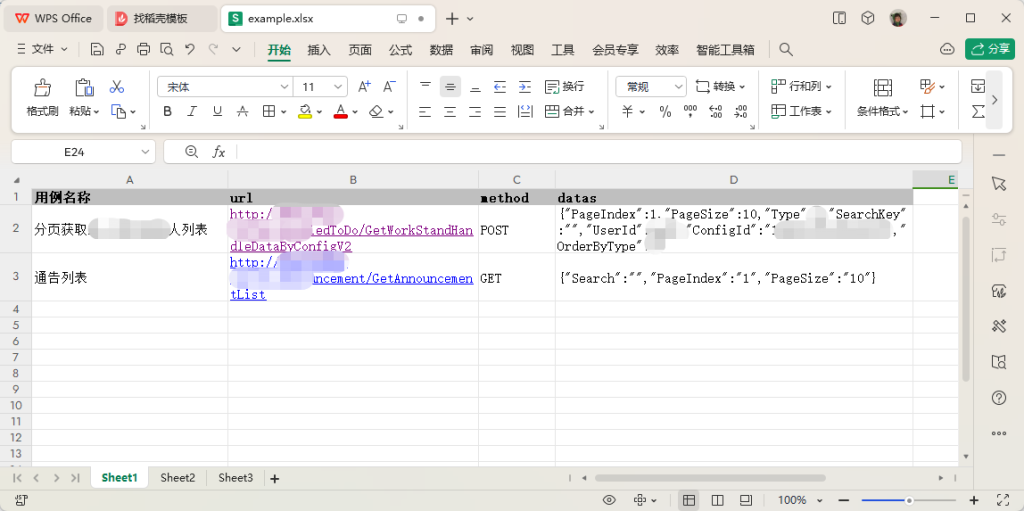Increase font size with A+ icon
This screenshot has height=511, width=1024.
click(364, 86)
